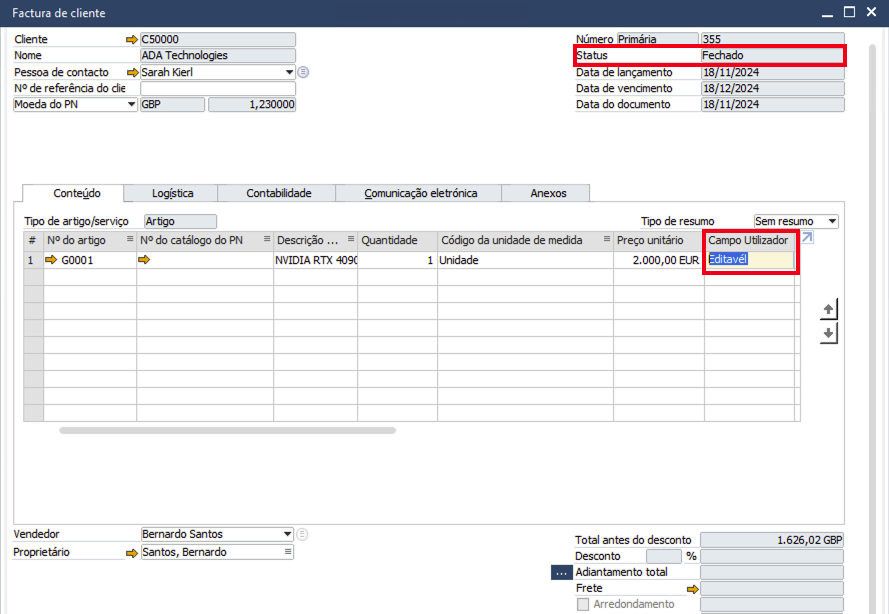This screenshot has height=614, width=889.
Task: Open Pessoa de contacto link arrow
Action: click(x=132, y=72)
